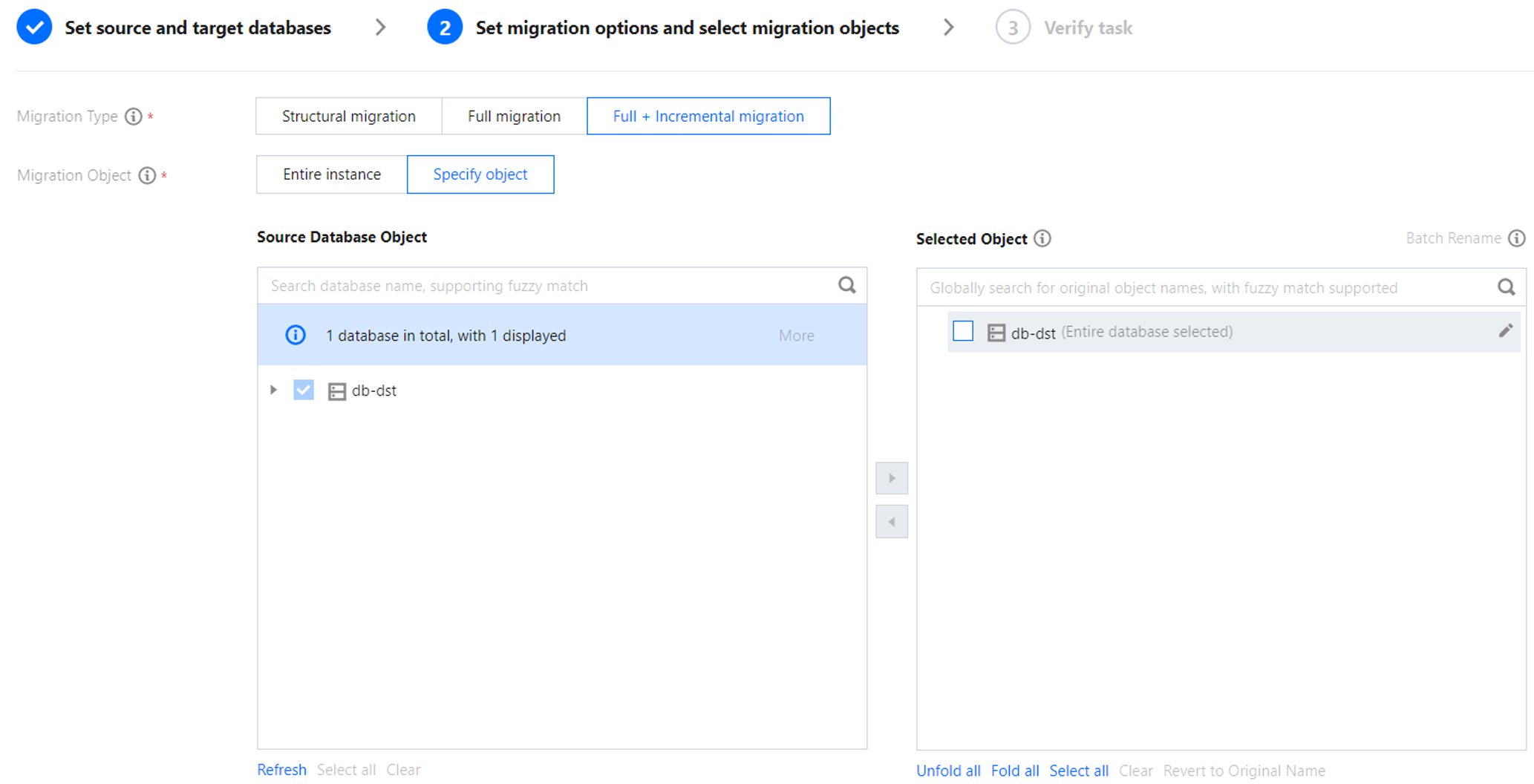Switch Migration Object to Entire instance

pos(331,174)
